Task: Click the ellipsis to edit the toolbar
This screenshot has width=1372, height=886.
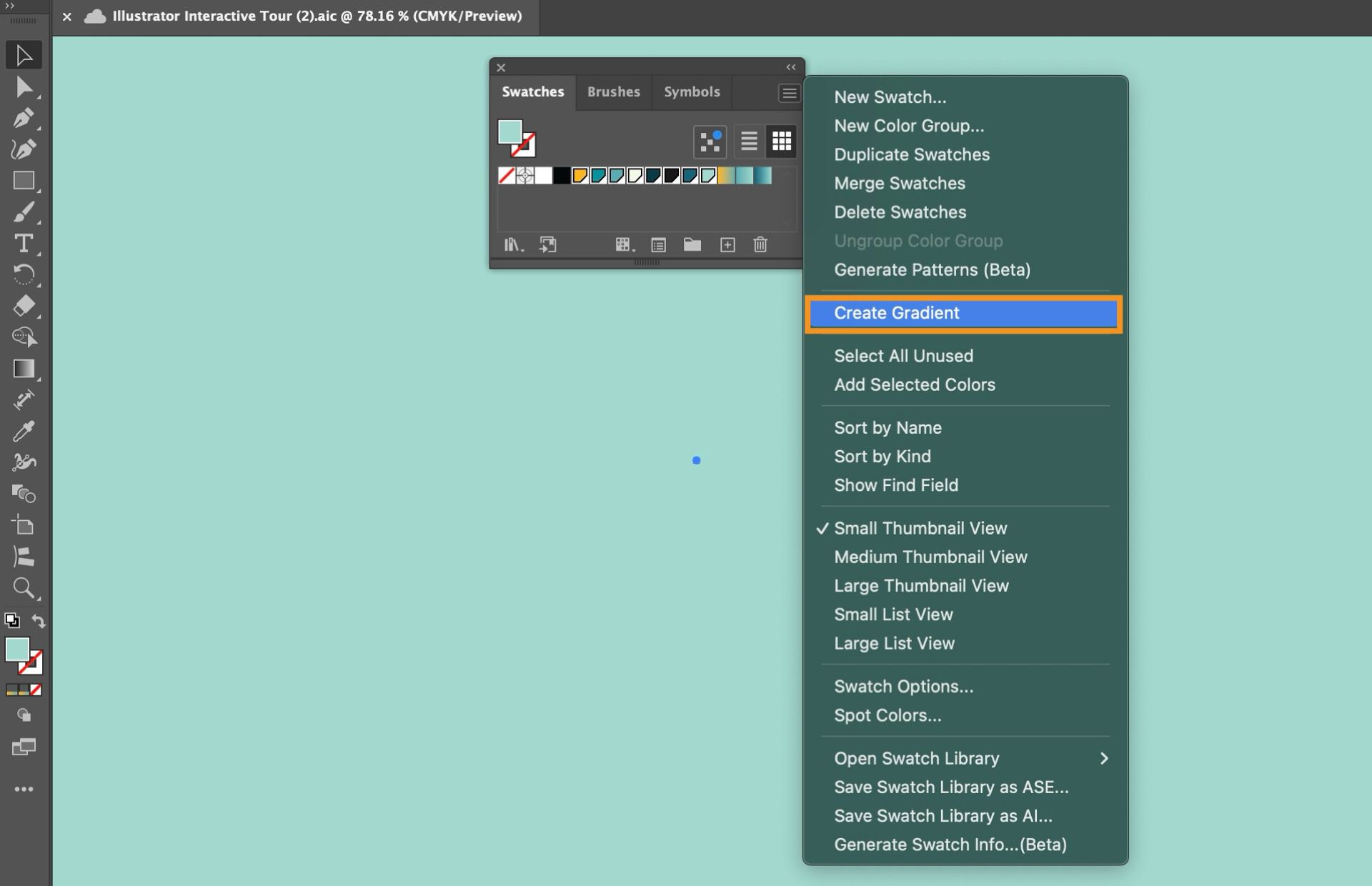Action: coord(24,789)
